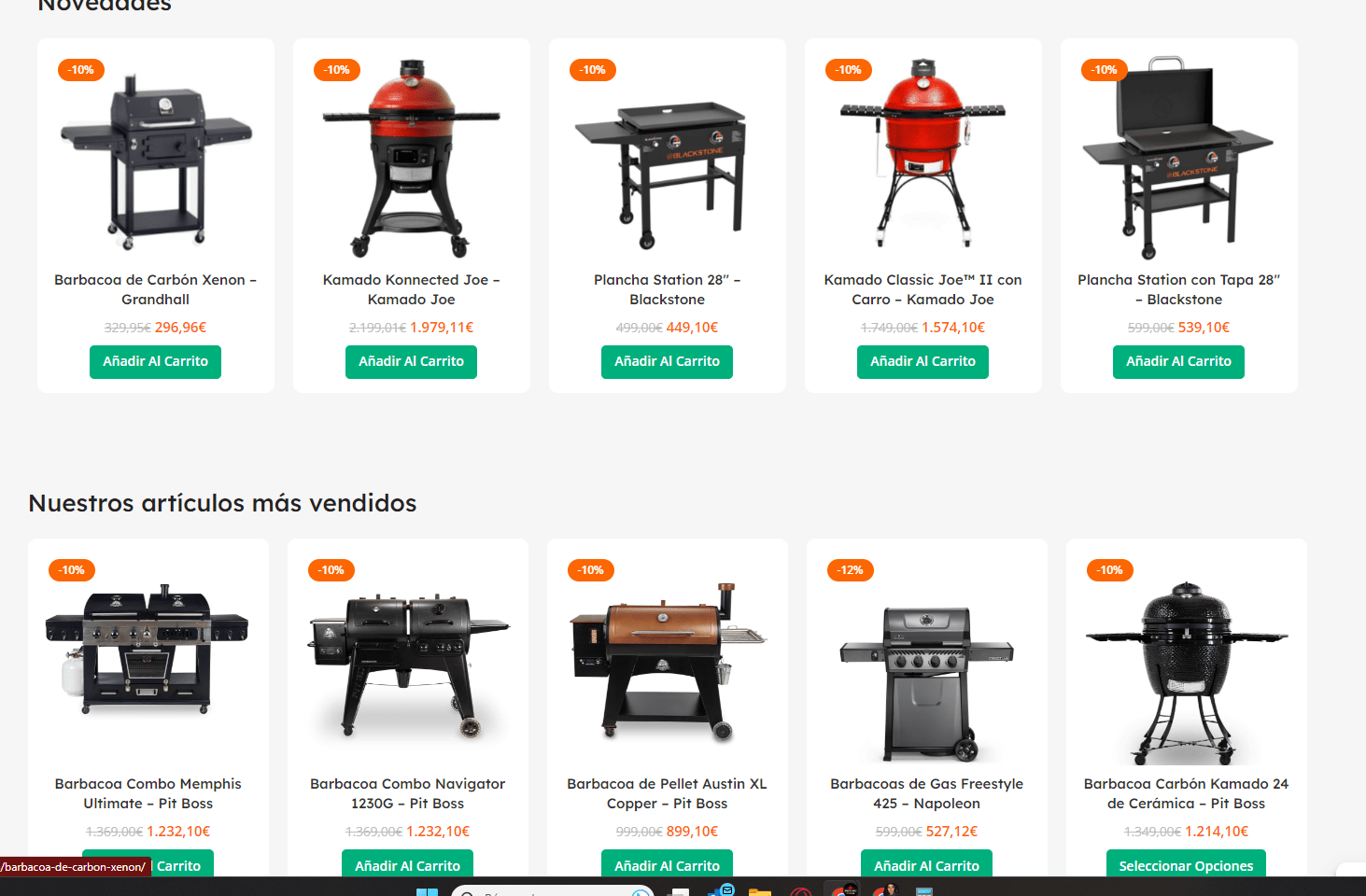Screen dimensions: 1366x896
Task: Open the File Explorer folder icon
Action: tap(760, 891)
